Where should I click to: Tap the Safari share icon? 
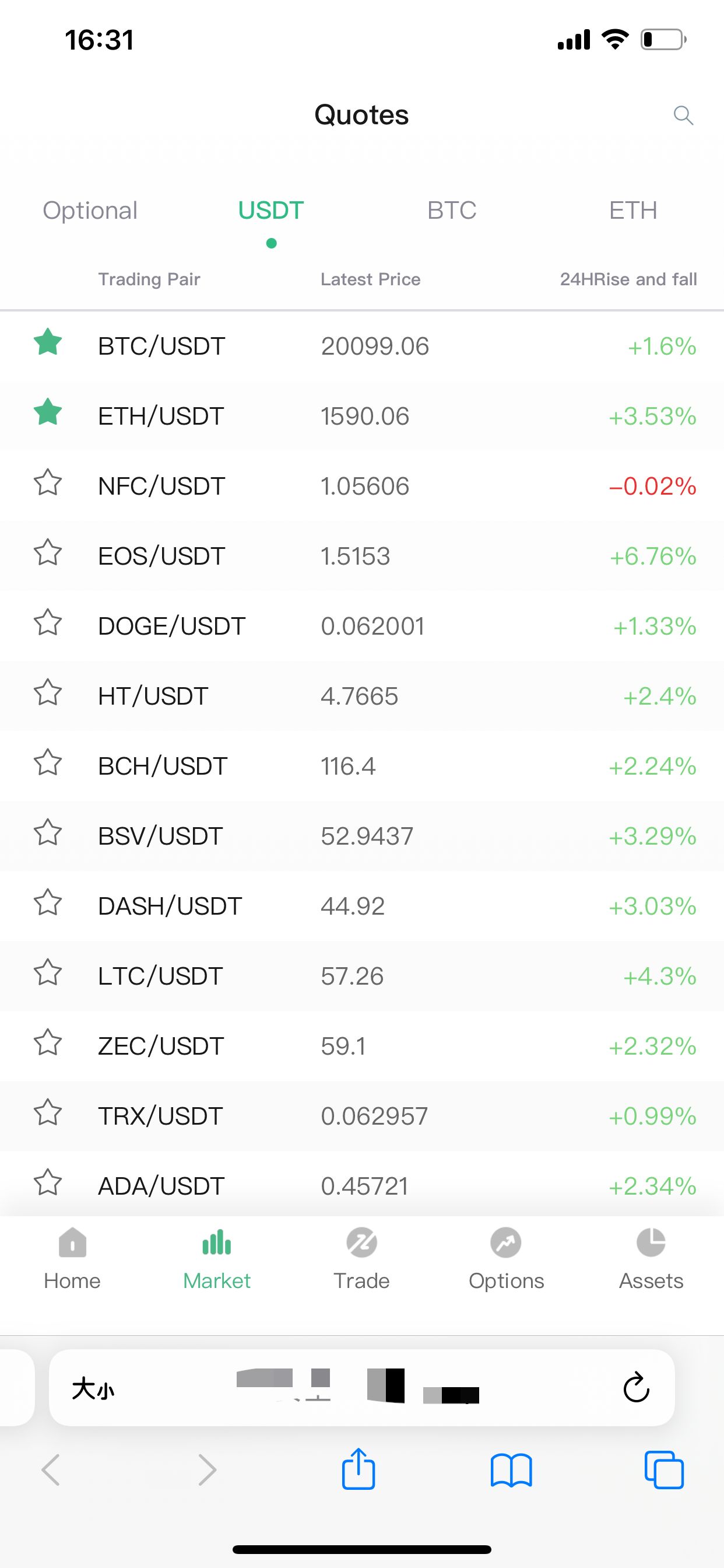pyautogui.click(x=359, y=1470)
